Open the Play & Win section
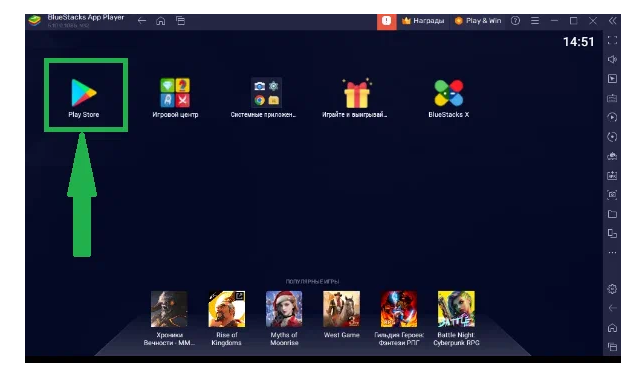The height and width of the screenshot is (368, 629). (x=478, y=21)
